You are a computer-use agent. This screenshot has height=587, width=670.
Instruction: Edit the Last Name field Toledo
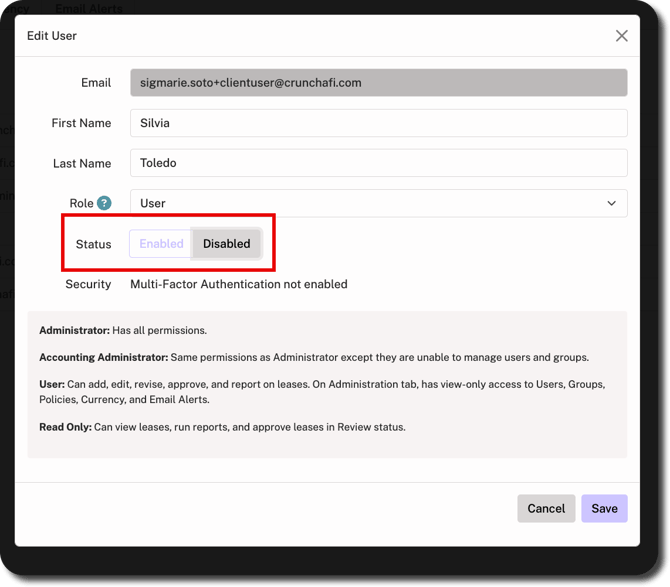tap(379, 163)
